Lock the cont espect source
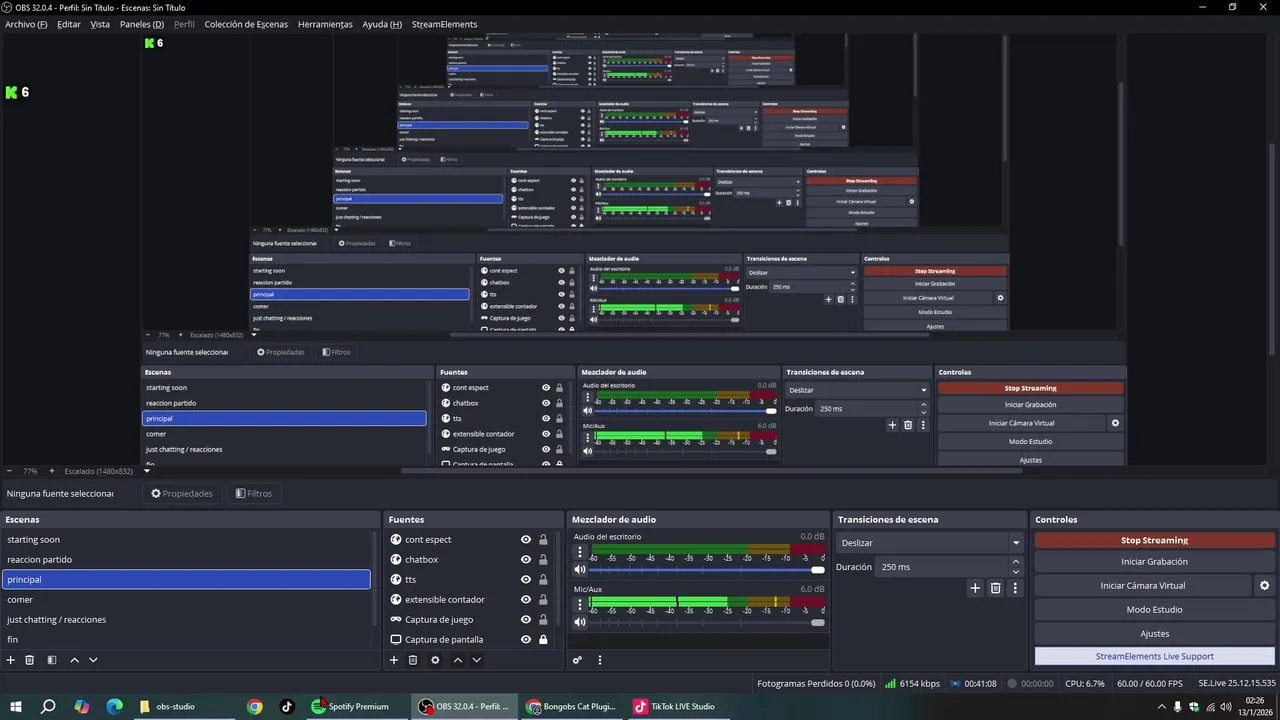 (x=543, y=540)
